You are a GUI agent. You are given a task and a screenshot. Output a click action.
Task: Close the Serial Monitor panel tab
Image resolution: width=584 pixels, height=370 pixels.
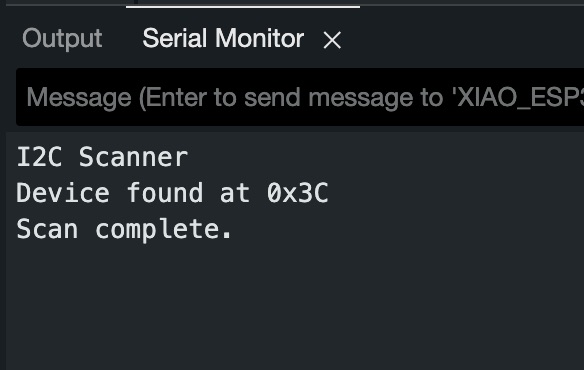click(x=332, y=40)
